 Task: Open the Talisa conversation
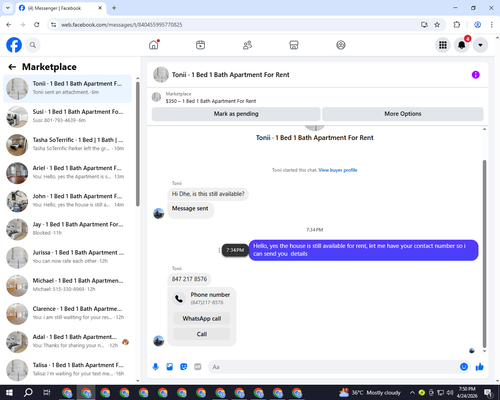68,370
